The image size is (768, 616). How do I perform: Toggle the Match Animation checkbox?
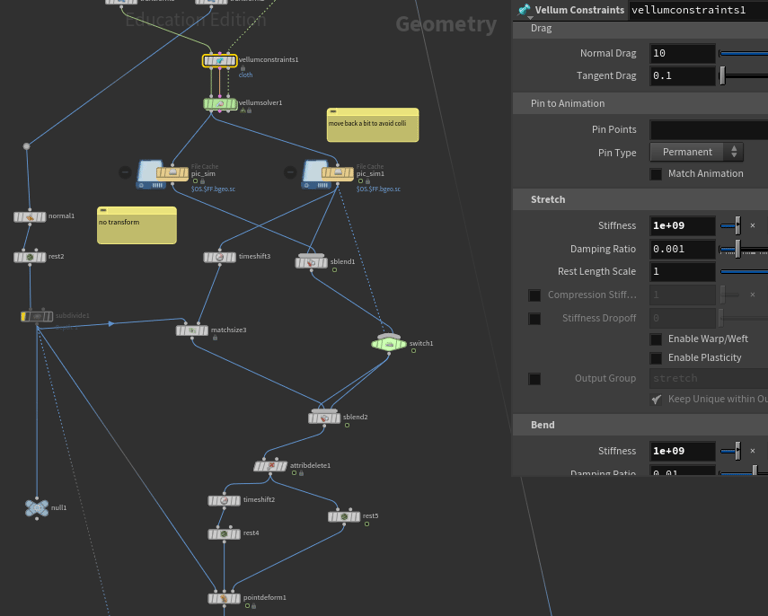[x=656, y=174]
